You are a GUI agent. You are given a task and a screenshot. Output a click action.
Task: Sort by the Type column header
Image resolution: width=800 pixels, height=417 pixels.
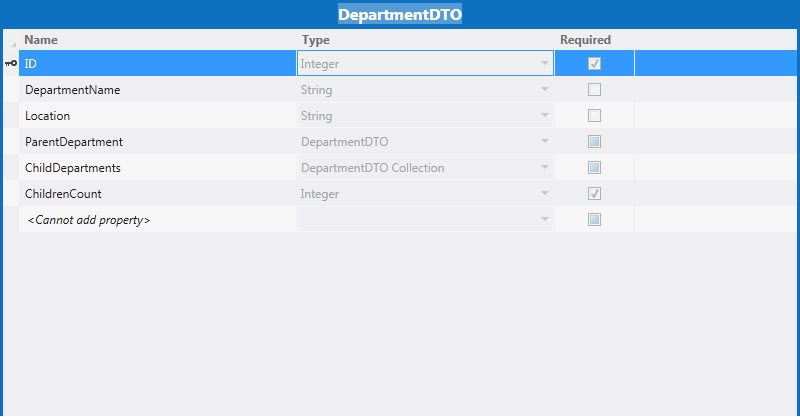[315, 40]
